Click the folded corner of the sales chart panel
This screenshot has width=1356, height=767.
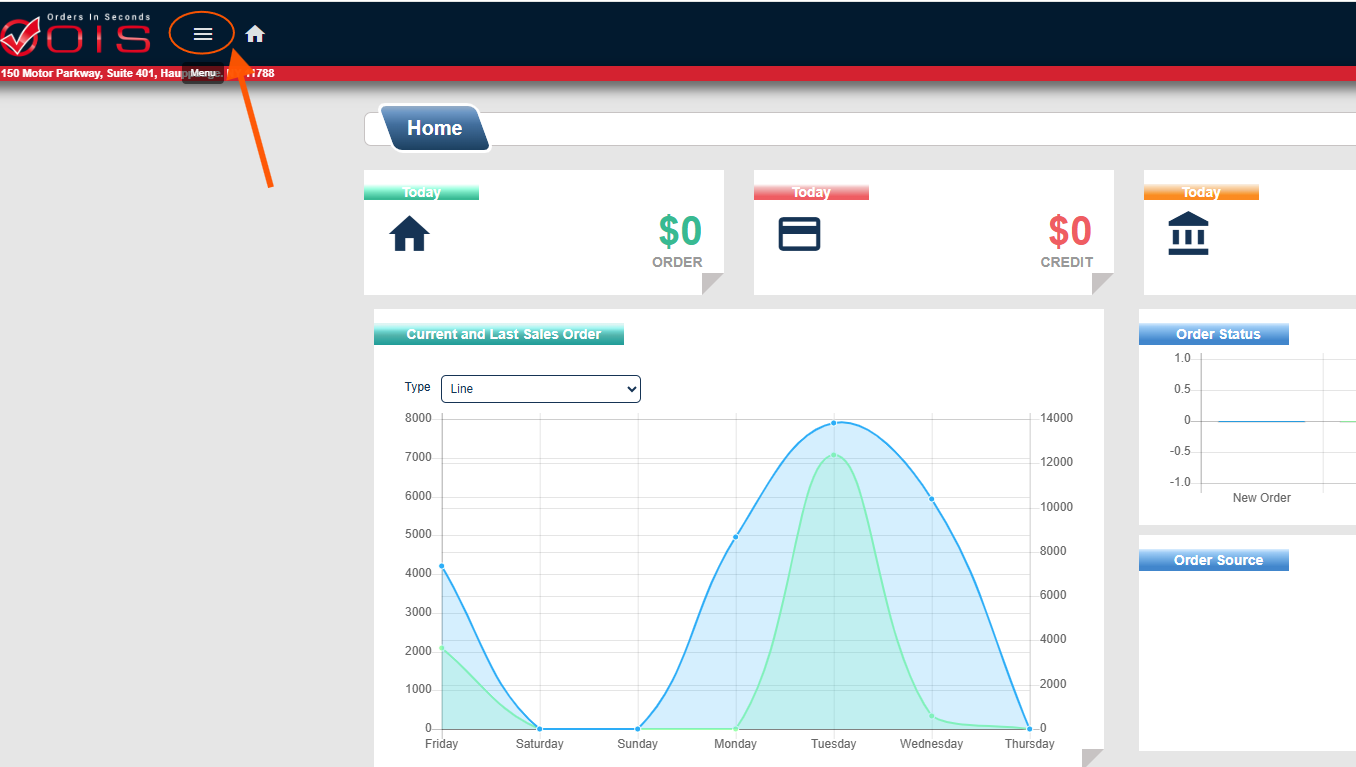point(1094,759)
